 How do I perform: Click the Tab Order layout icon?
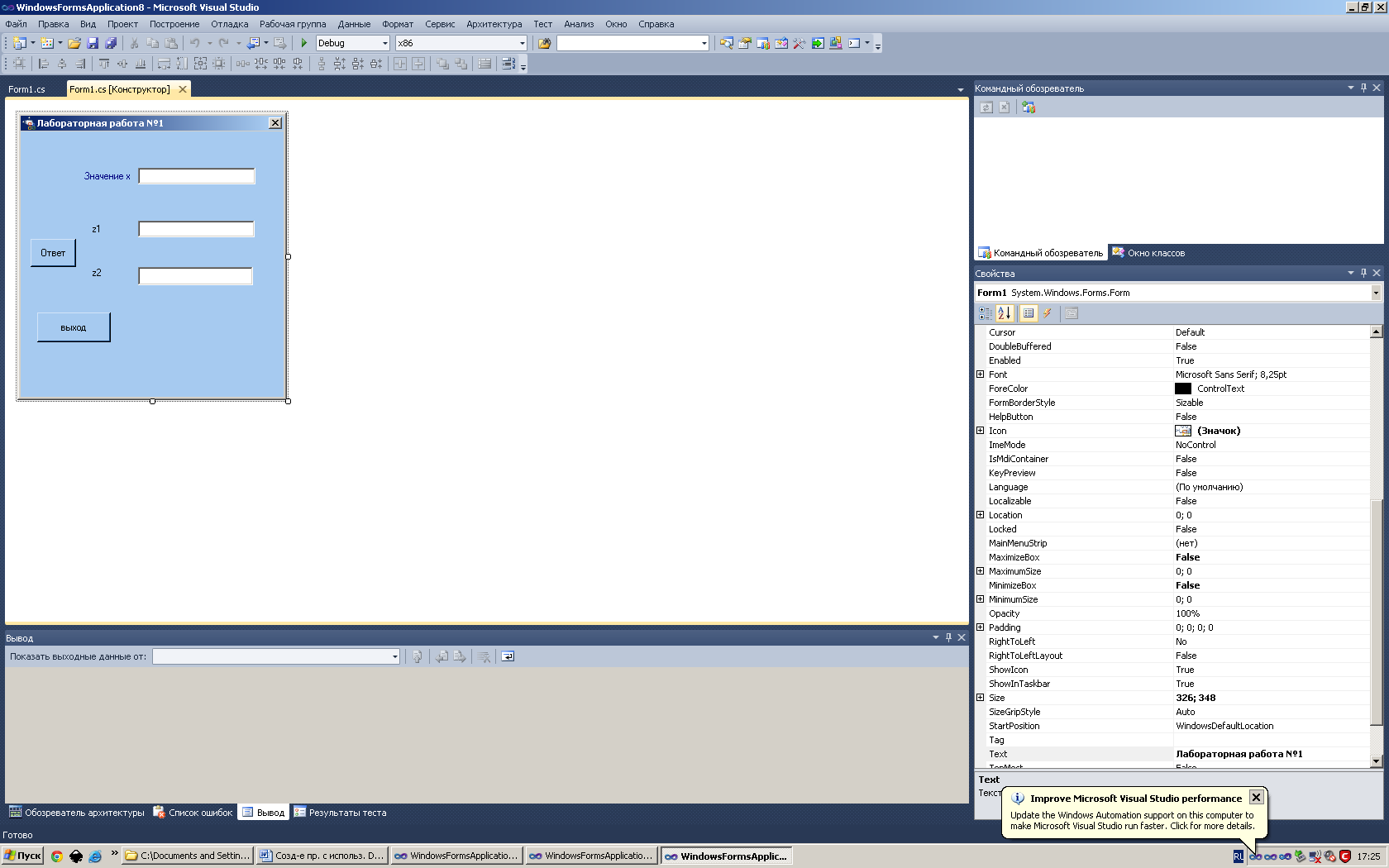(x=508, y=64)
